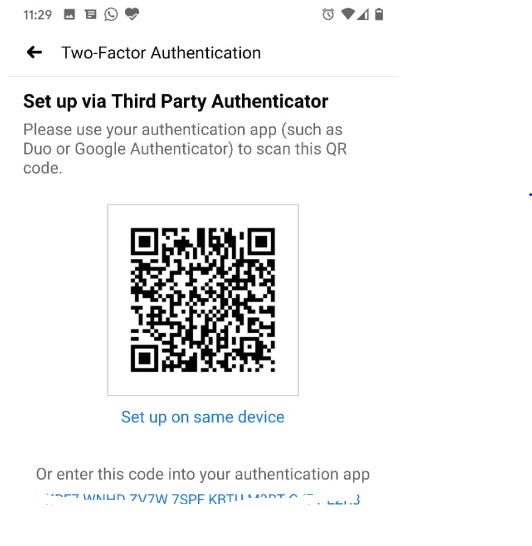Tap the 11:29 clock in status bar
Image resolution: width=532 pixels, height=546 pixels.
[x=38, y=15]
